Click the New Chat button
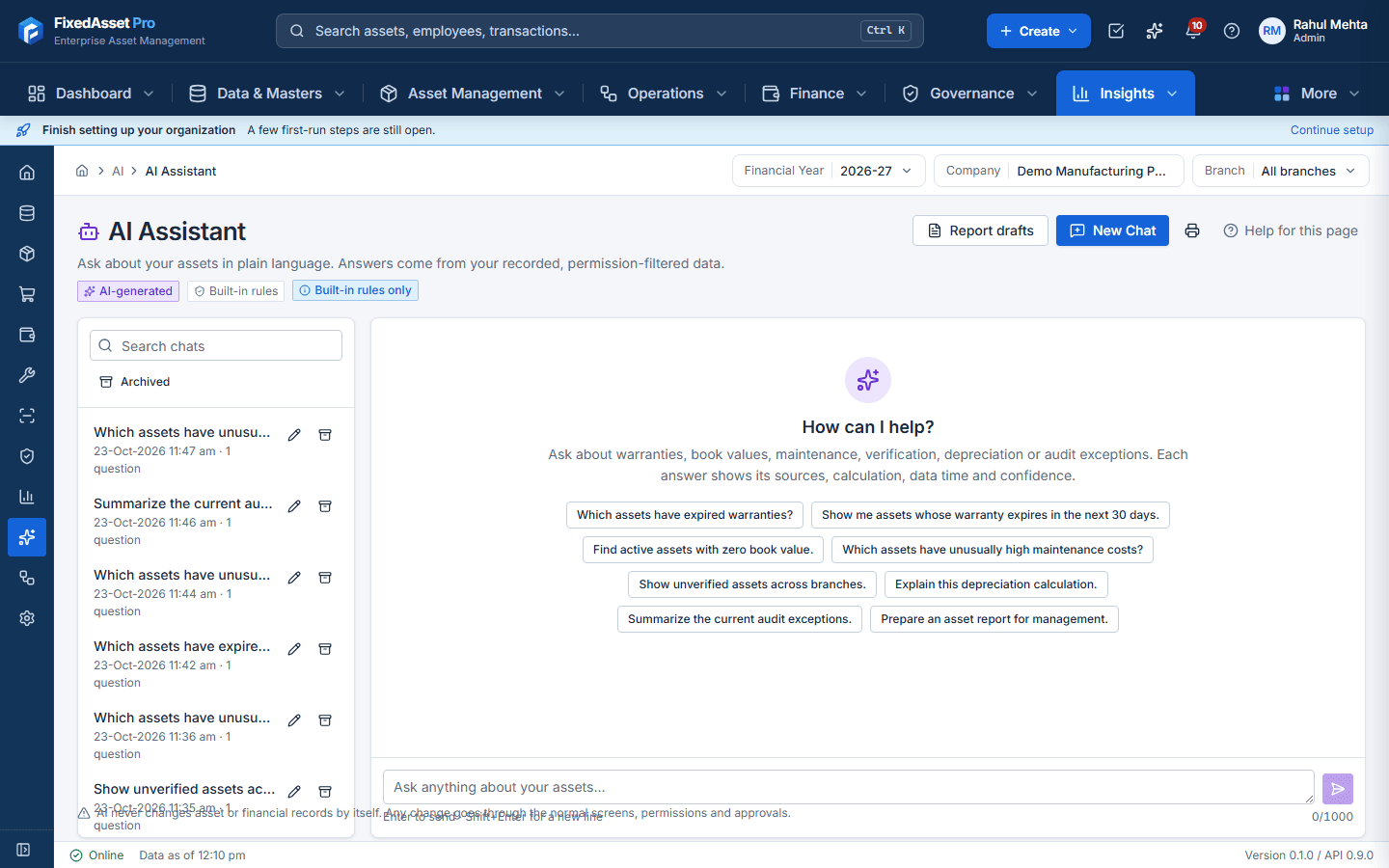The height and width of the screenshot is (868, 1389). pyautogui.click(x=1112, y=231)
